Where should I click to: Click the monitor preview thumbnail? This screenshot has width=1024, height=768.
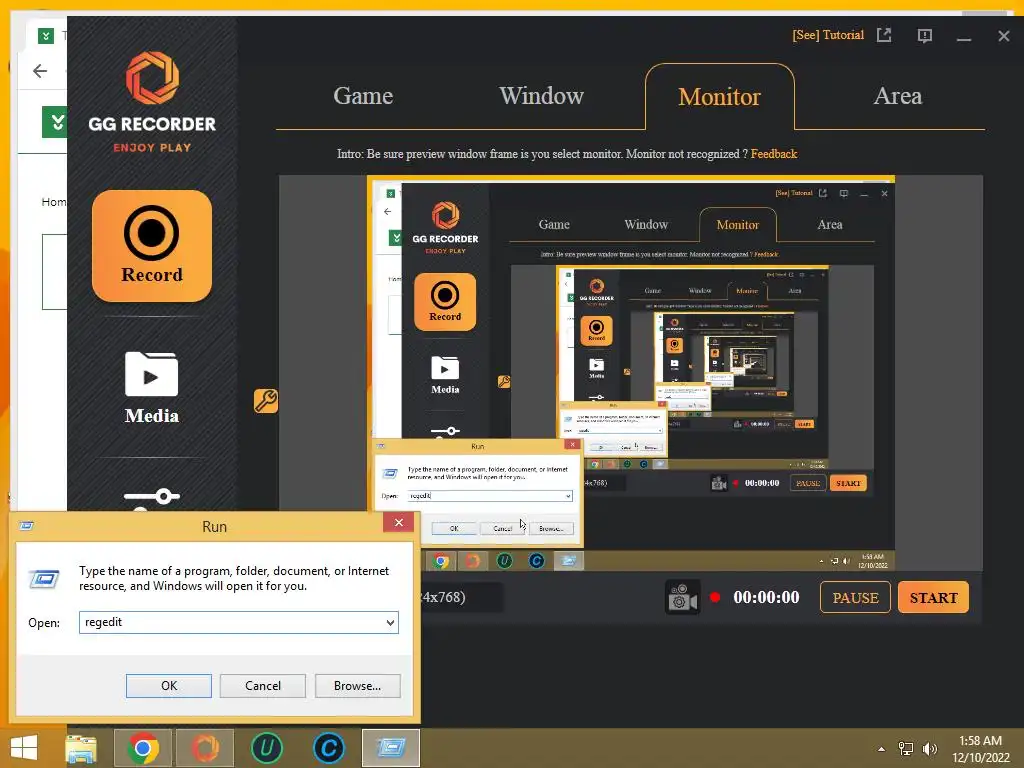pyautogui.click(x=631, y=373)
